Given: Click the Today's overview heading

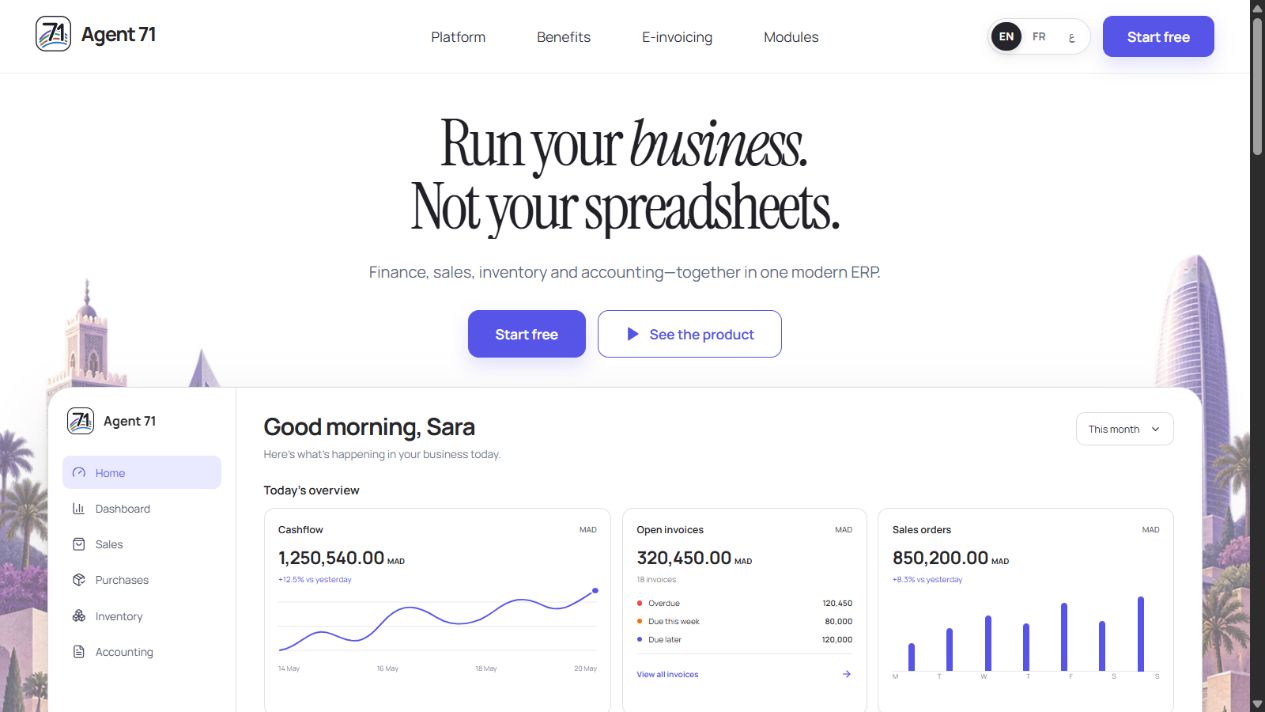Looking at the screenshot, I should (311, 490).
